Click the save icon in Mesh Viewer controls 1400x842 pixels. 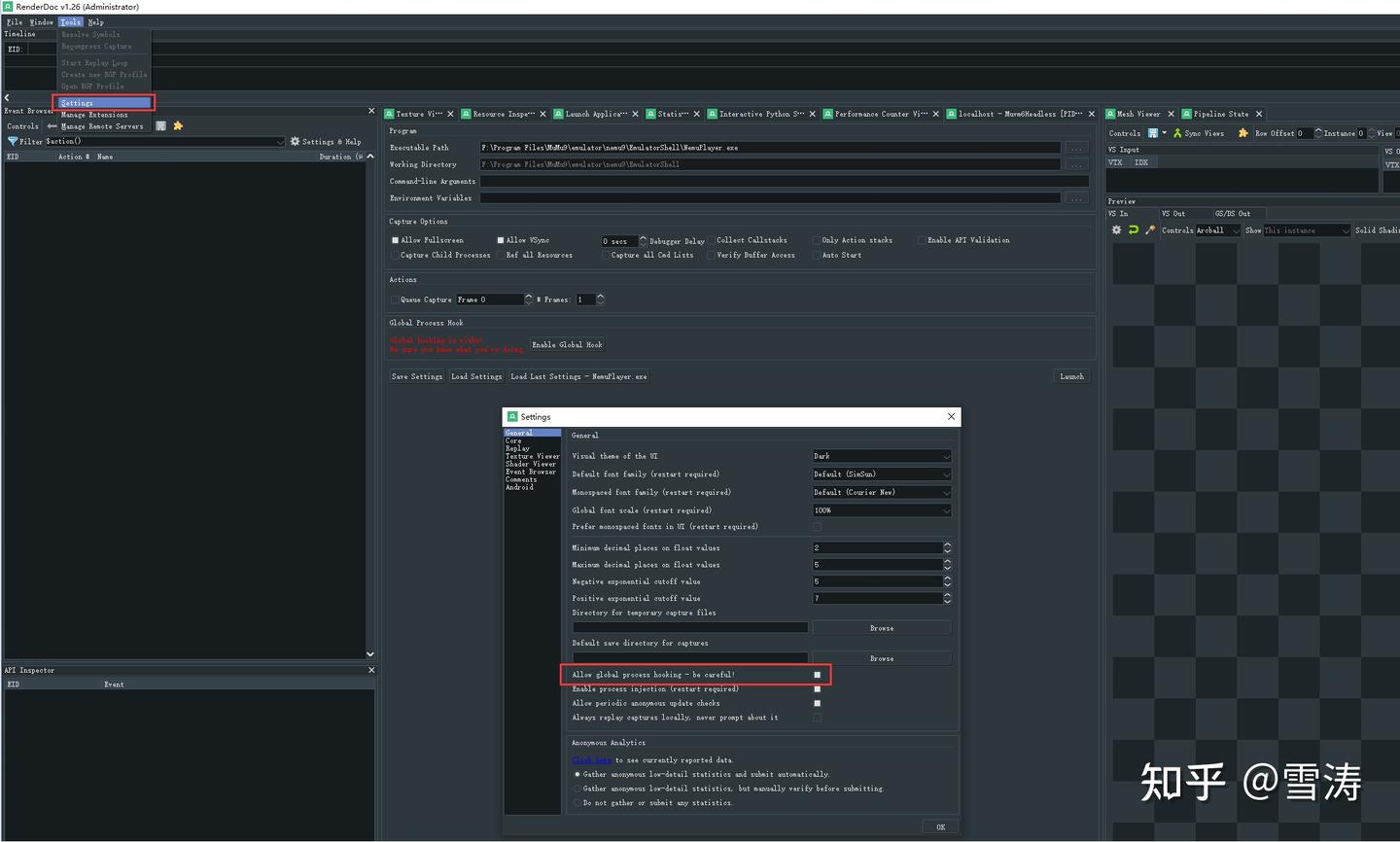[1153, 133]
